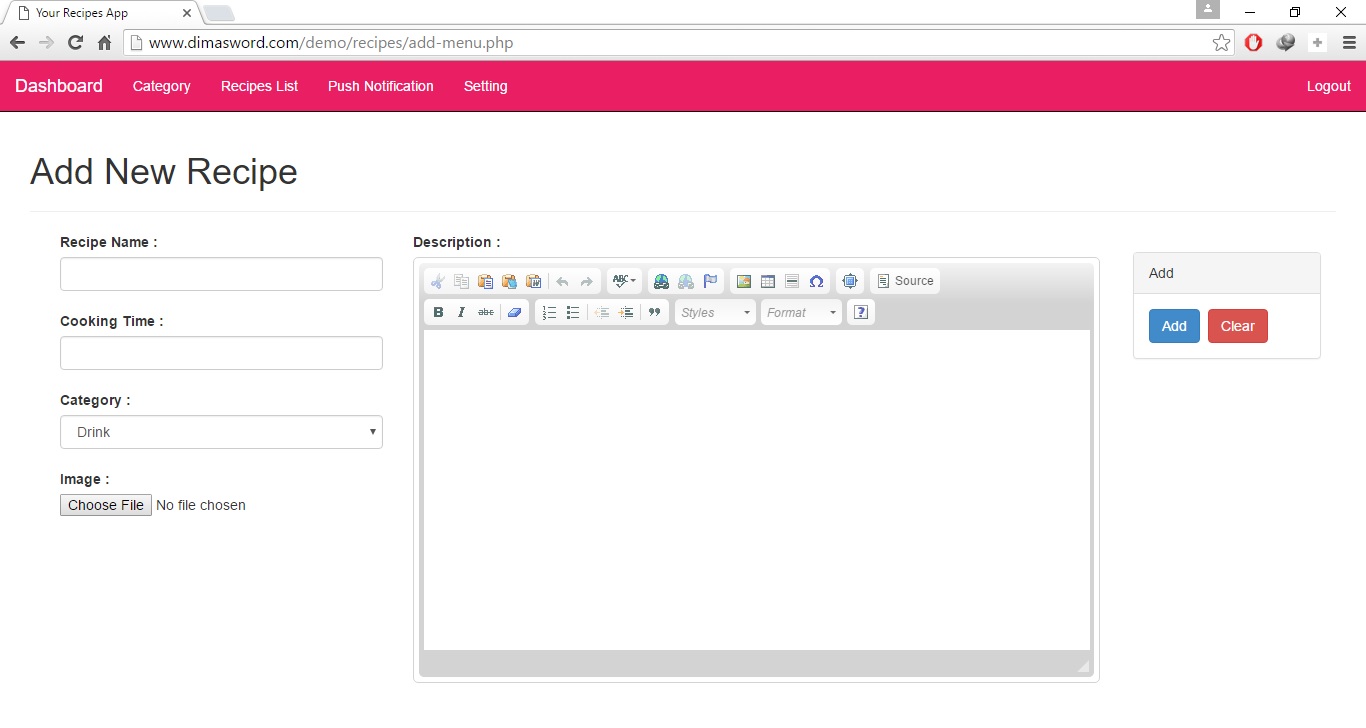Toggle italic text in the editor

pos(461,312)
